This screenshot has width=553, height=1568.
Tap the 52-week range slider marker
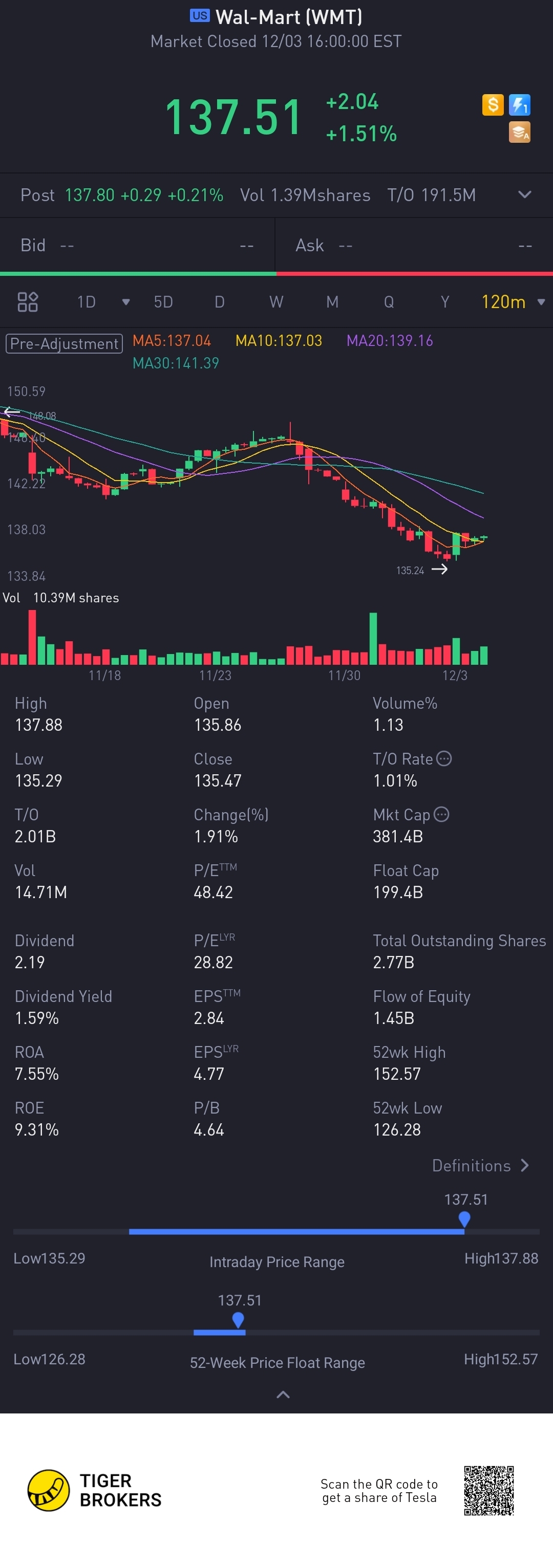238,1320
